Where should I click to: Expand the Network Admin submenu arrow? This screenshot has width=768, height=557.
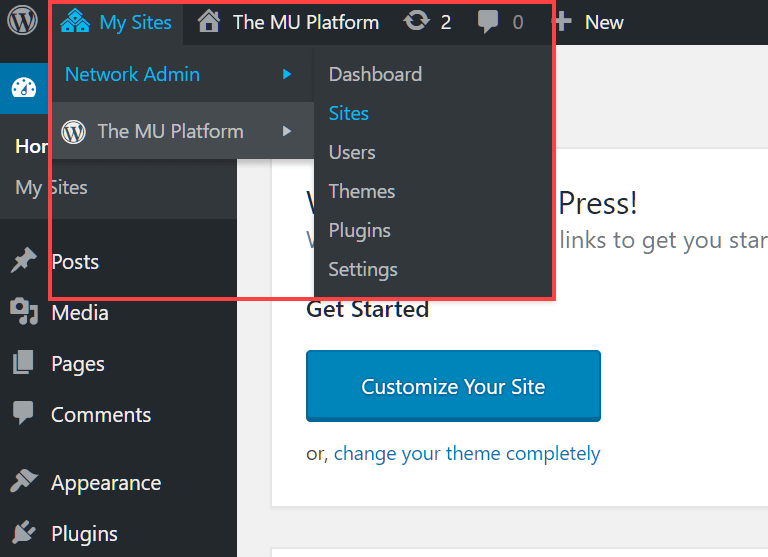pyautogui.click(x=287, y=74)
